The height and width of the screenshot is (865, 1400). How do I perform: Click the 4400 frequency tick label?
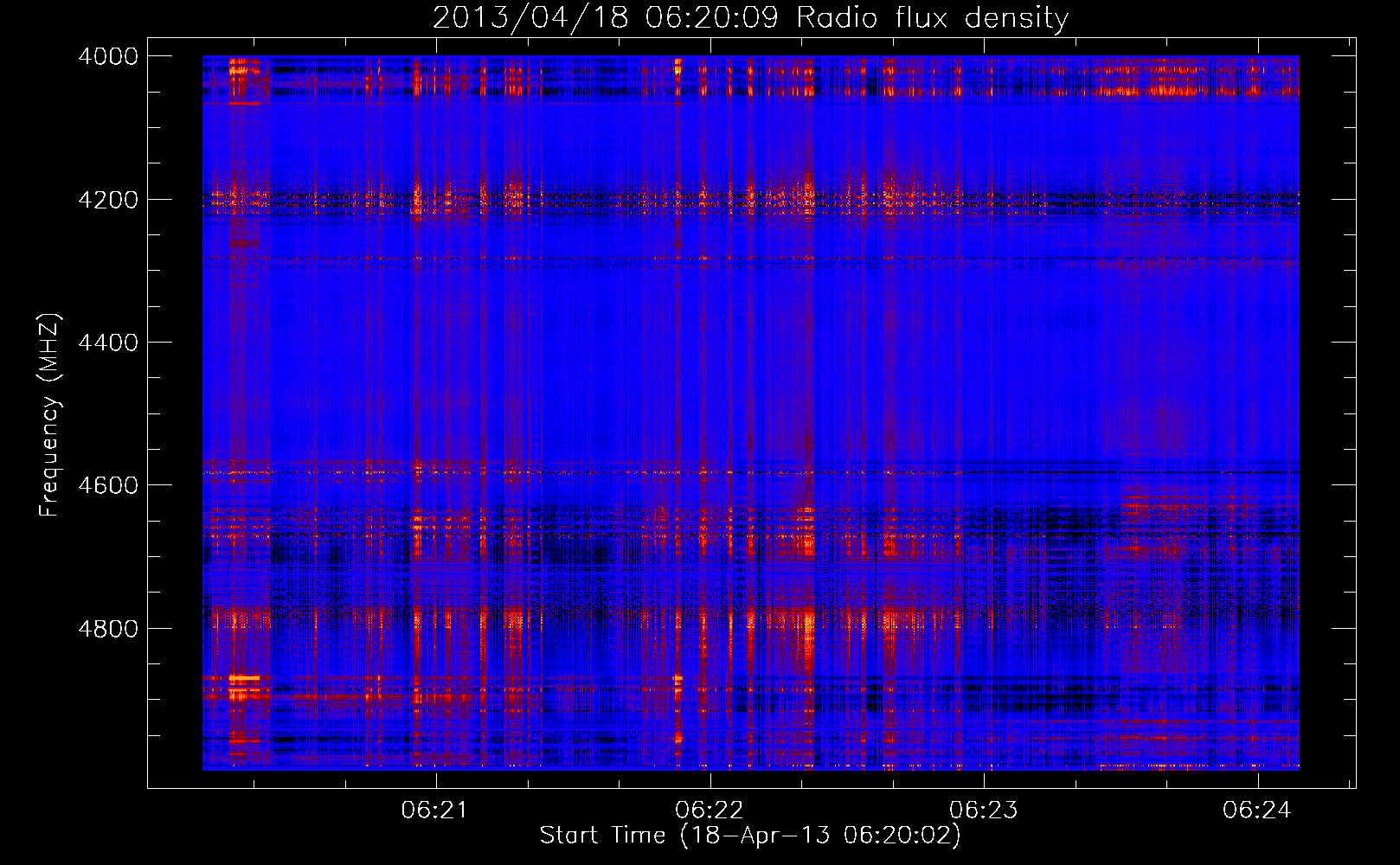[108, 343]
